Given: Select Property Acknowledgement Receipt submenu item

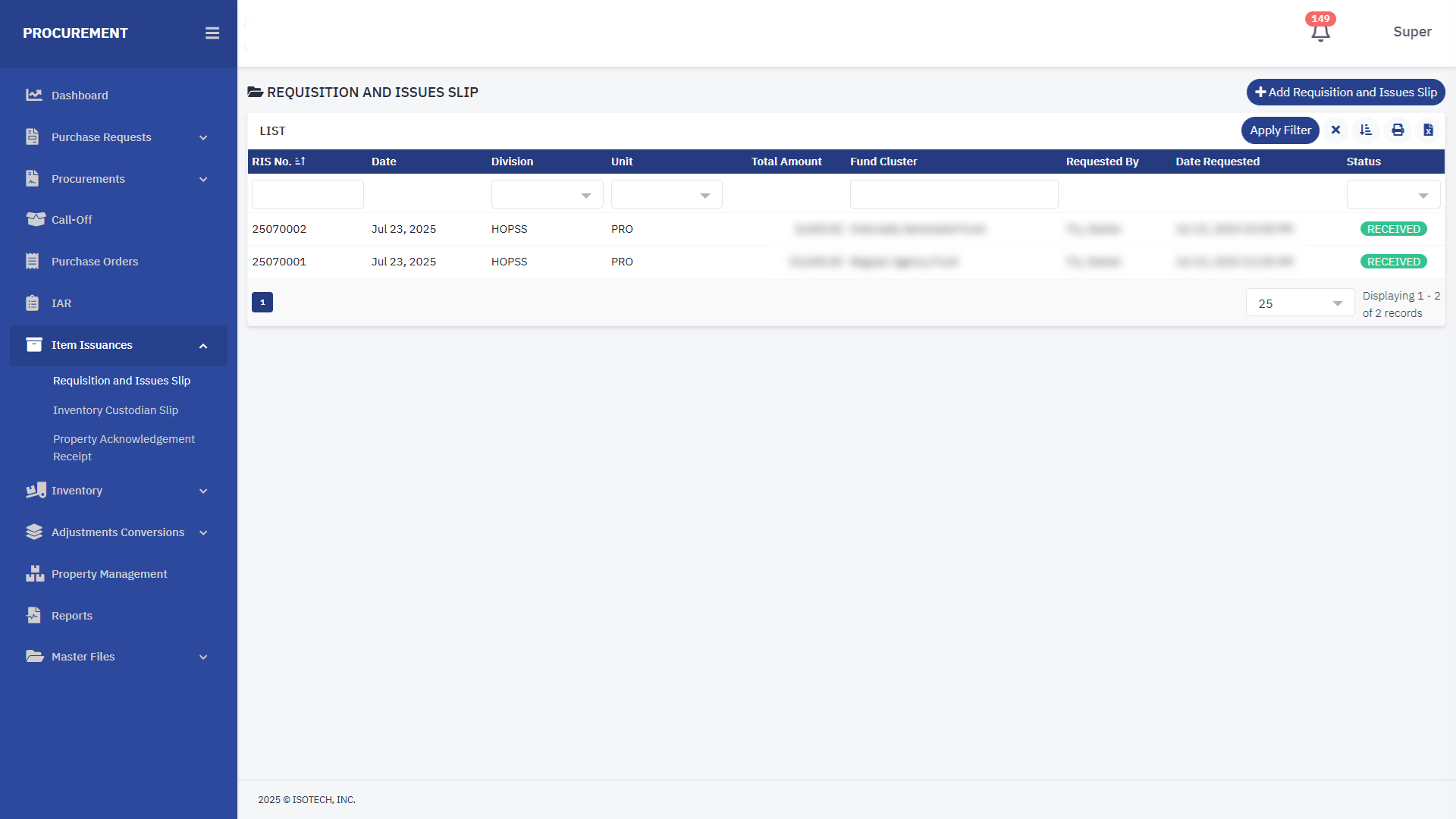Looking at the screenshot, I should 124,447.
